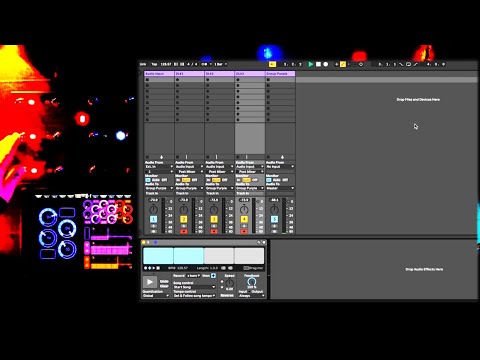The width and height of the screenshot is (480, 360).
Task: Select the fourth purple track header
Action: tap(250, 73)
